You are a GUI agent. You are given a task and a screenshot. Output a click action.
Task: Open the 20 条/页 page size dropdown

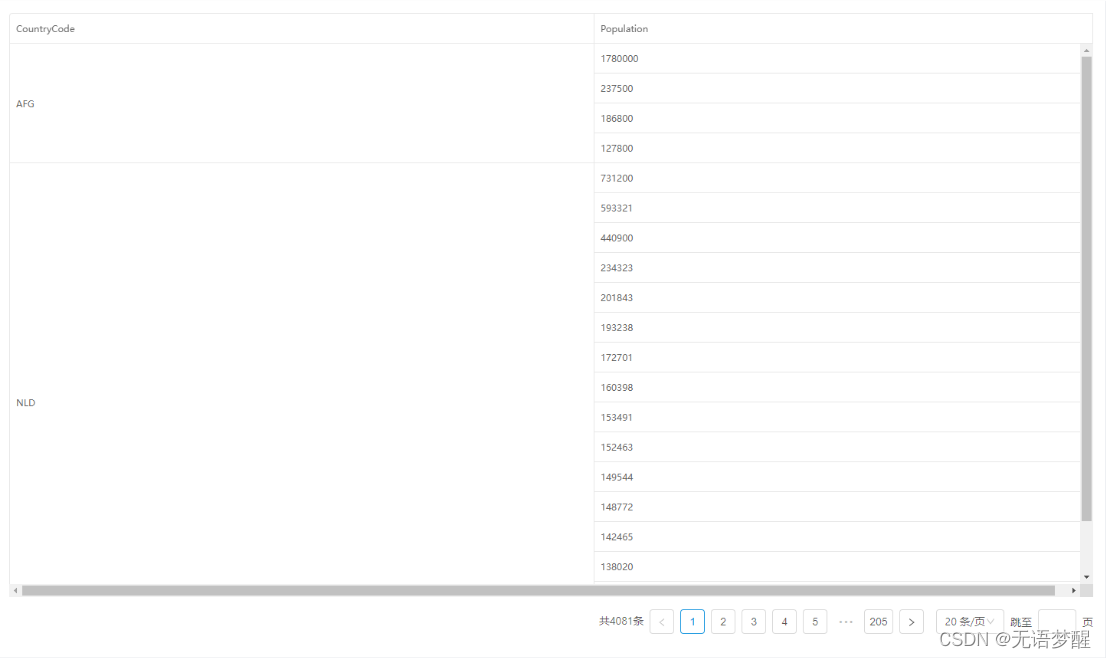[969, 621]
